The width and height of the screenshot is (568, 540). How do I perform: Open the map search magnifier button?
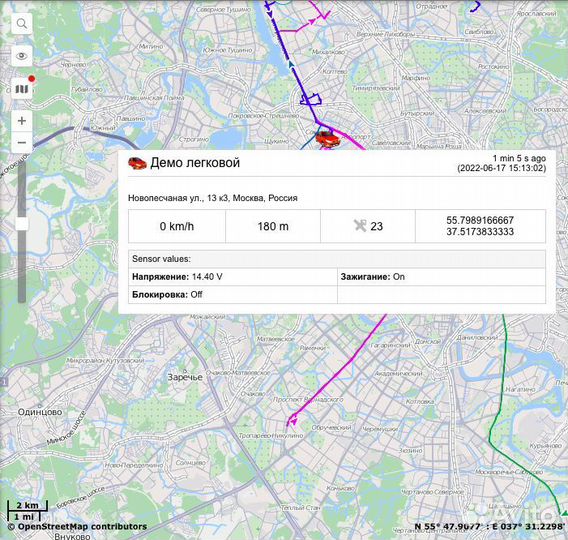(22, 24)
